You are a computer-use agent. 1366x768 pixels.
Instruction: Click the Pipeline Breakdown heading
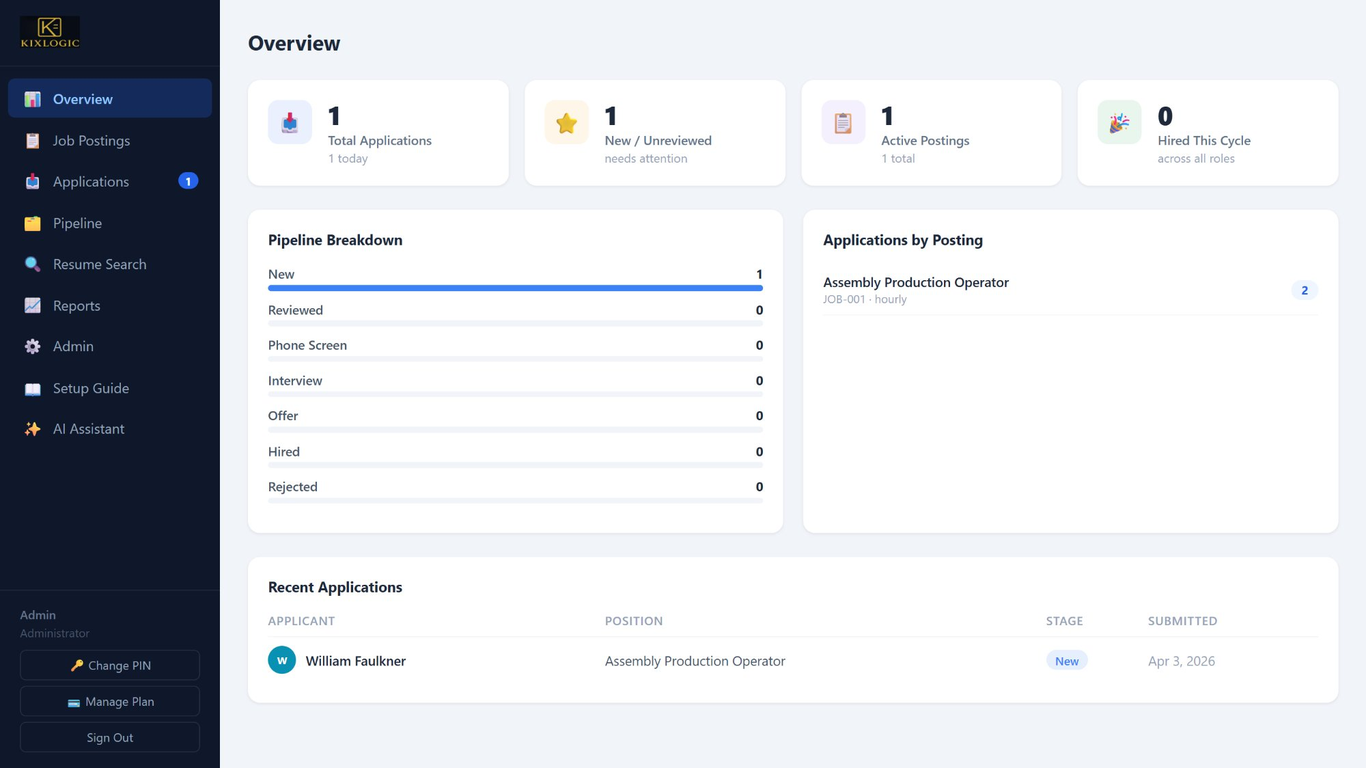tap(335, 240)
